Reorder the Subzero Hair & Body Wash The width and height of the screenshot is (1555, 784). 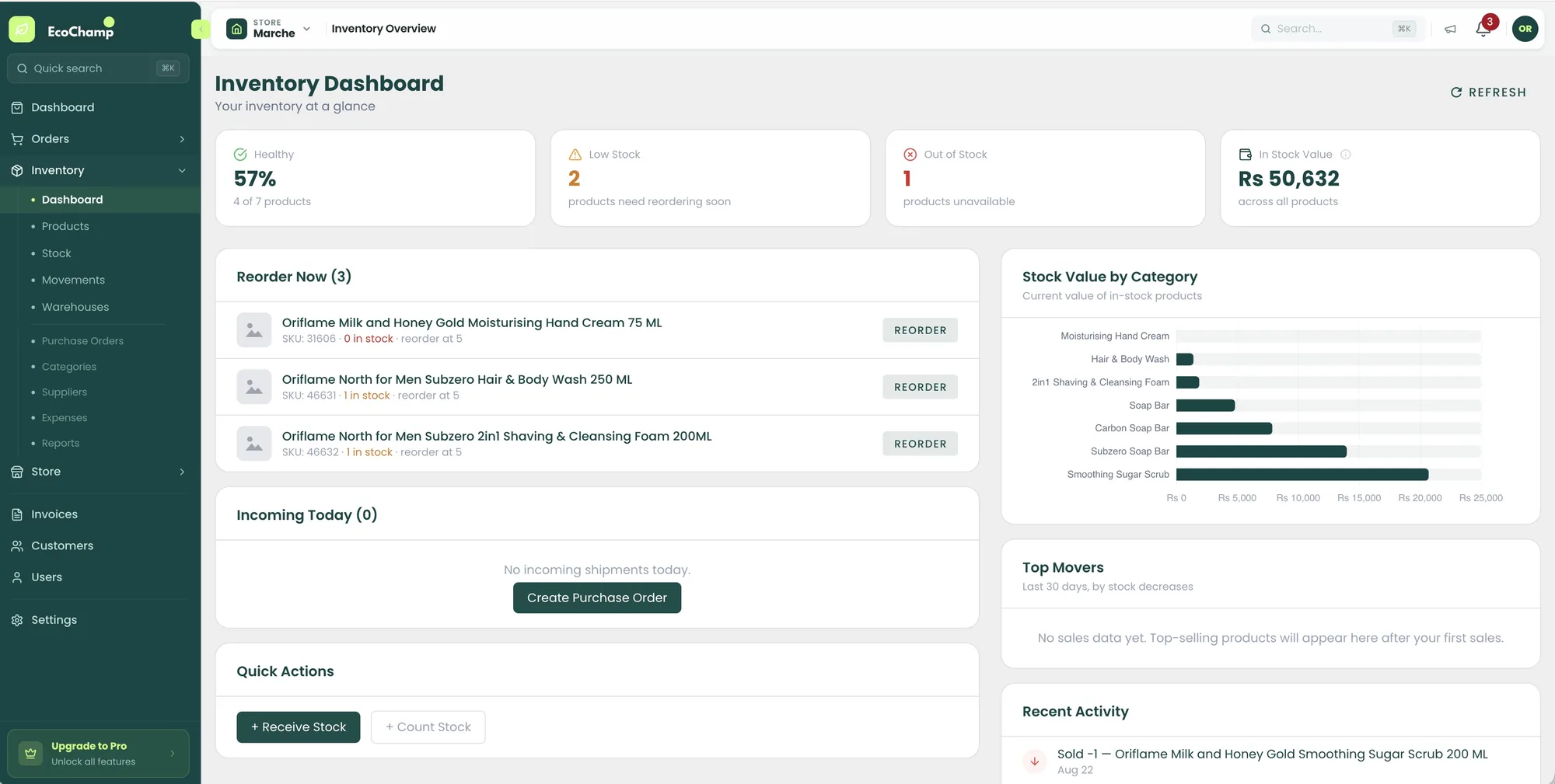[920, 387]
